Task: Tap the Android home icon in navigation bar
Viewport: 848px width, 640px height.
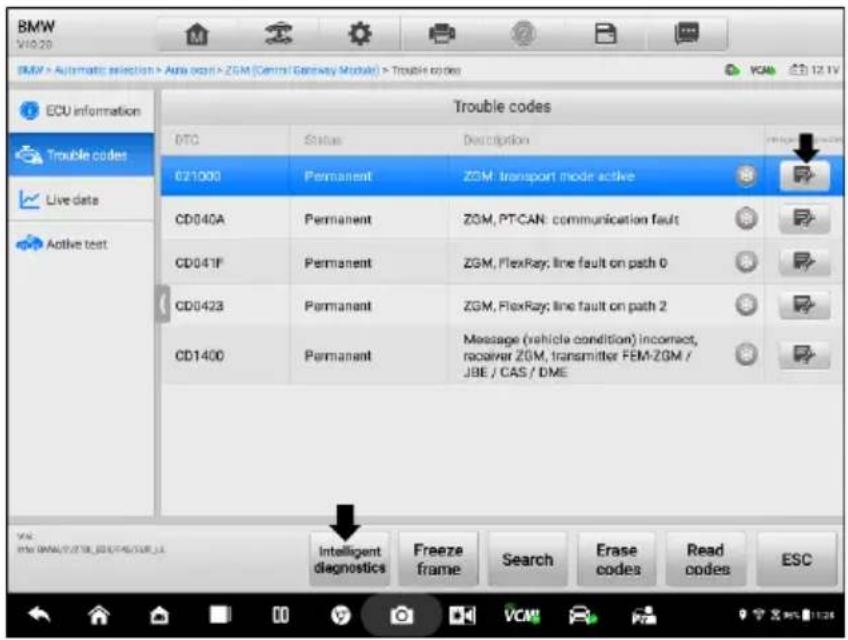Action: [x=99, y=615]
